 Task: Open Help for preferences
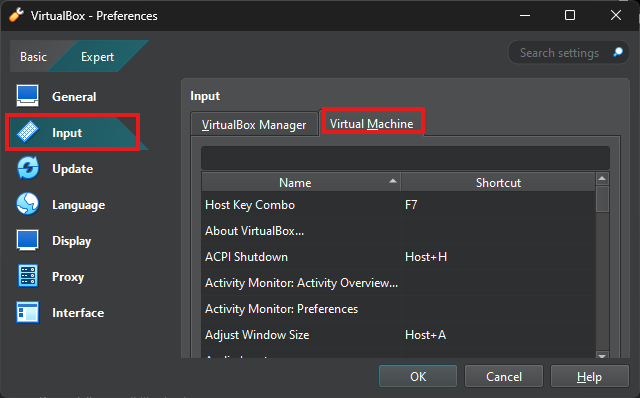tap(589, 376)
